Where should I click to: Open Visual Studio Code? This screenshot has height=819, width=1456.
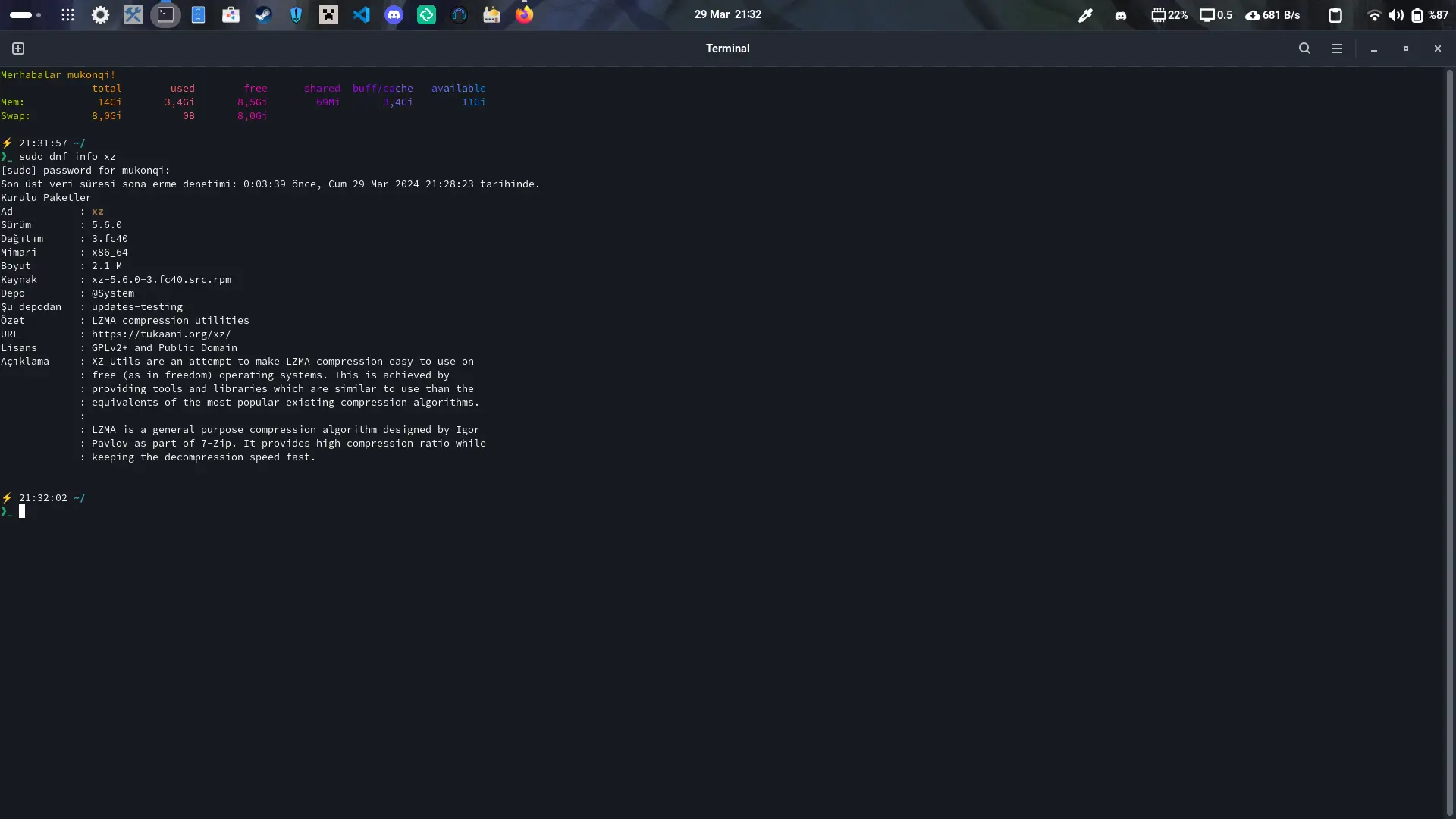coord(361,14)
